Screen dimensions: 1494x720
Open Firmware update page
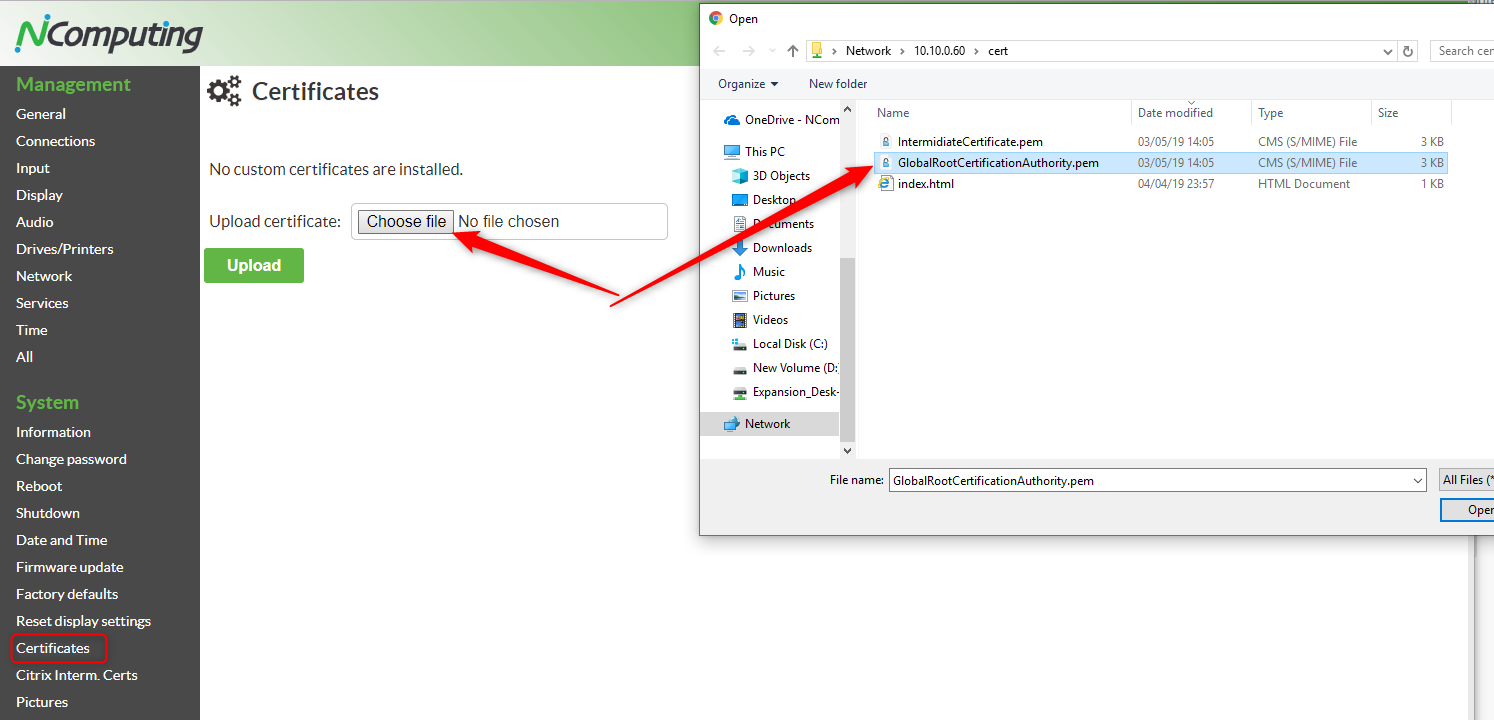[x=70, y=567]
